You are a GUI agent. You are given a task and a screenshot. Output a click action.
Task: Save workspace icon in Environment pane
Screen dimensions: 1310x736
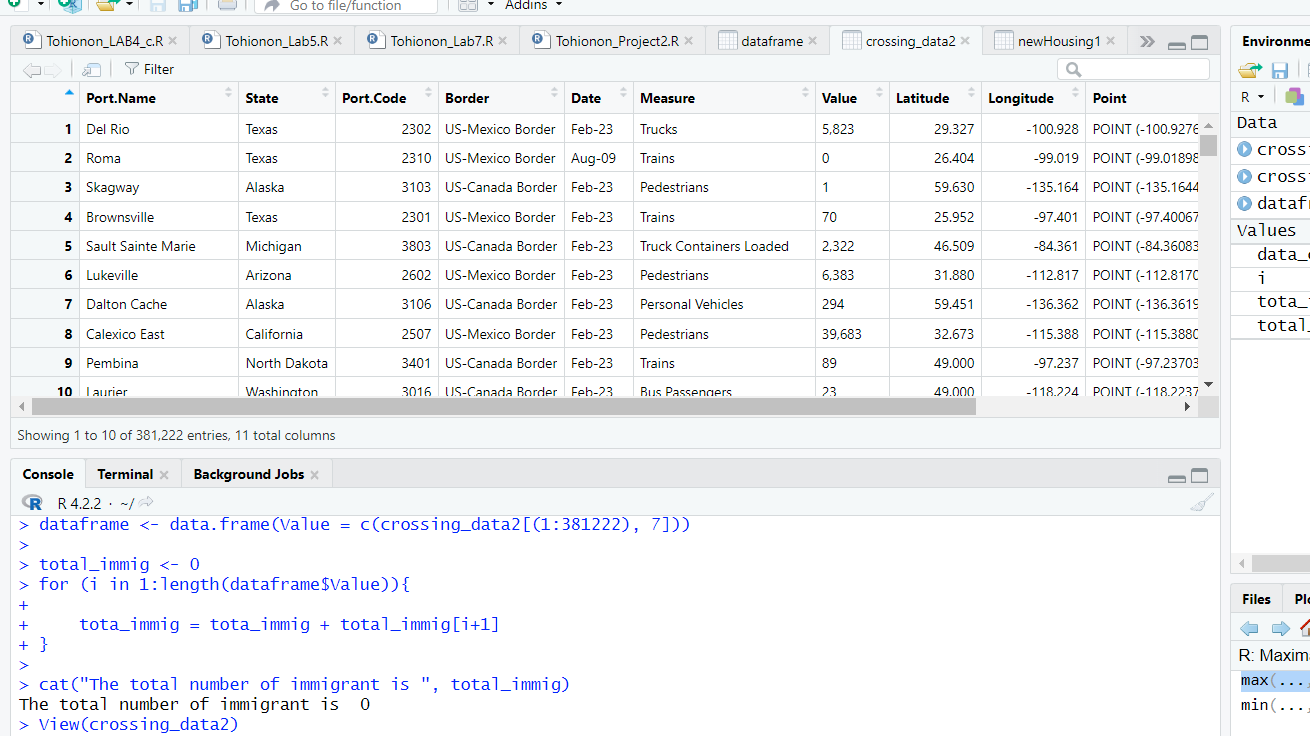click(x=1280, y=70)
